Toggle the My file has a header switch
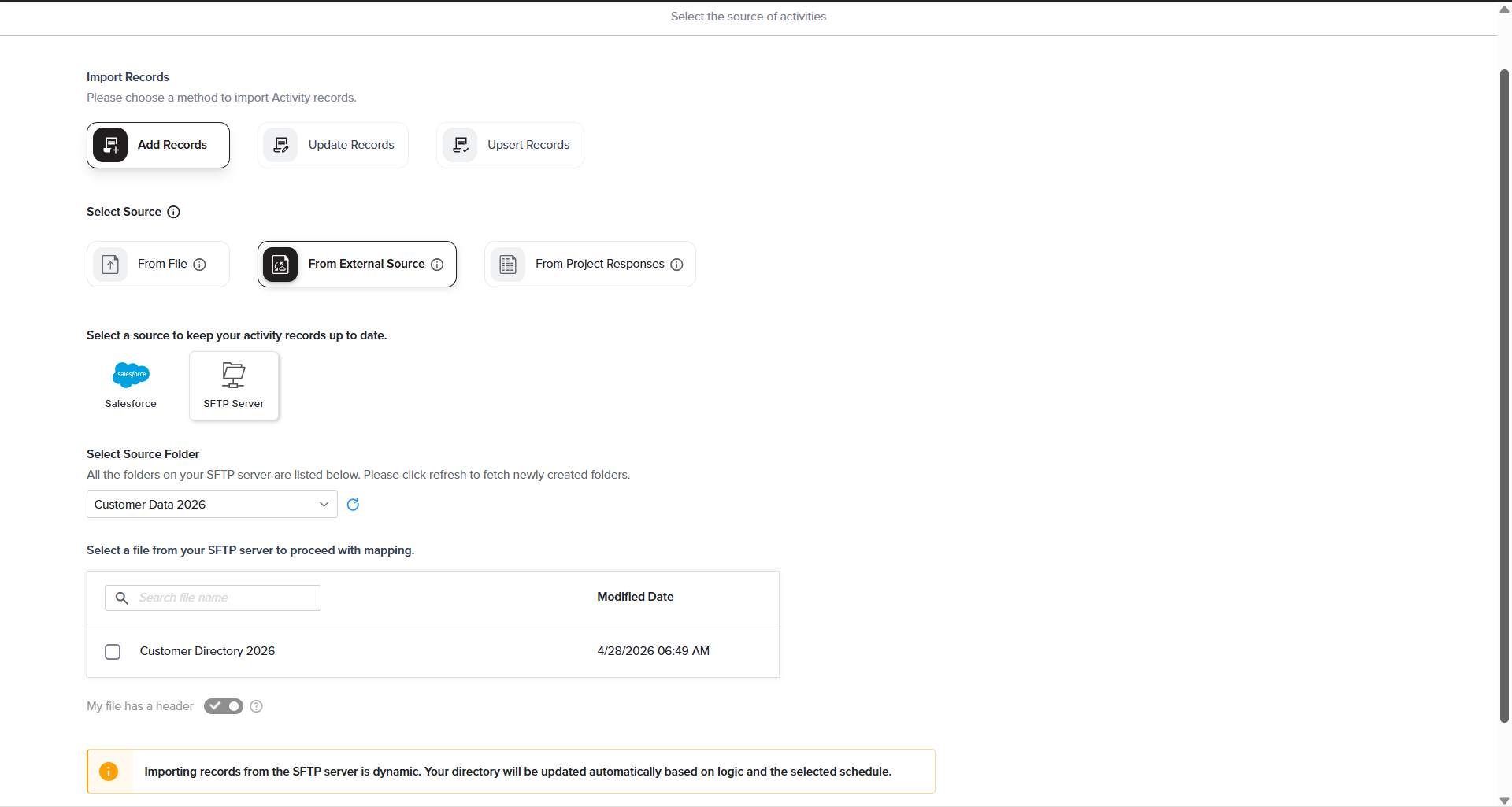 coord(224,706)
